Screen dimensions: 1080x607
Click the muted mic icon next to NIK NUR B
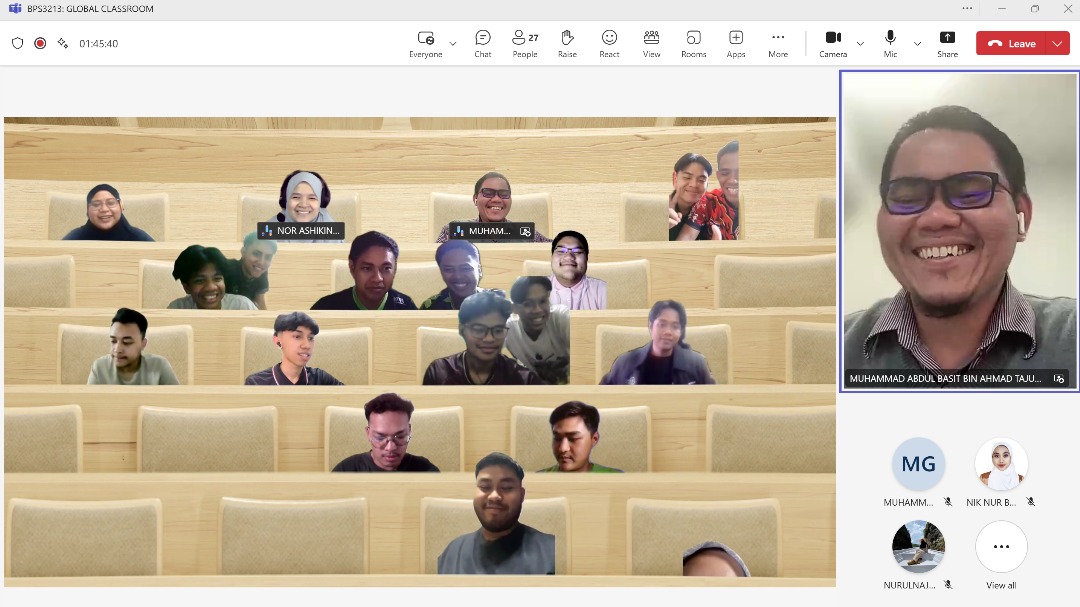(1030, 502)
